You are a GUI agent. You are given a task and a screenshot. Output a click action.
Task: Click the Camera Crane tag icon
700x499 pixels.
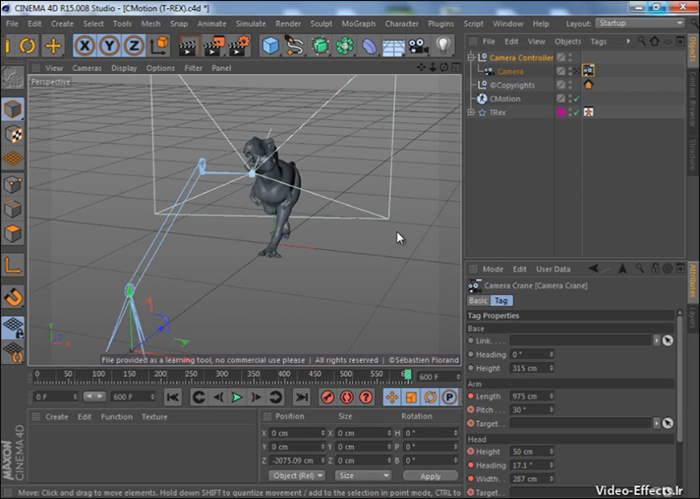(588, 71)
